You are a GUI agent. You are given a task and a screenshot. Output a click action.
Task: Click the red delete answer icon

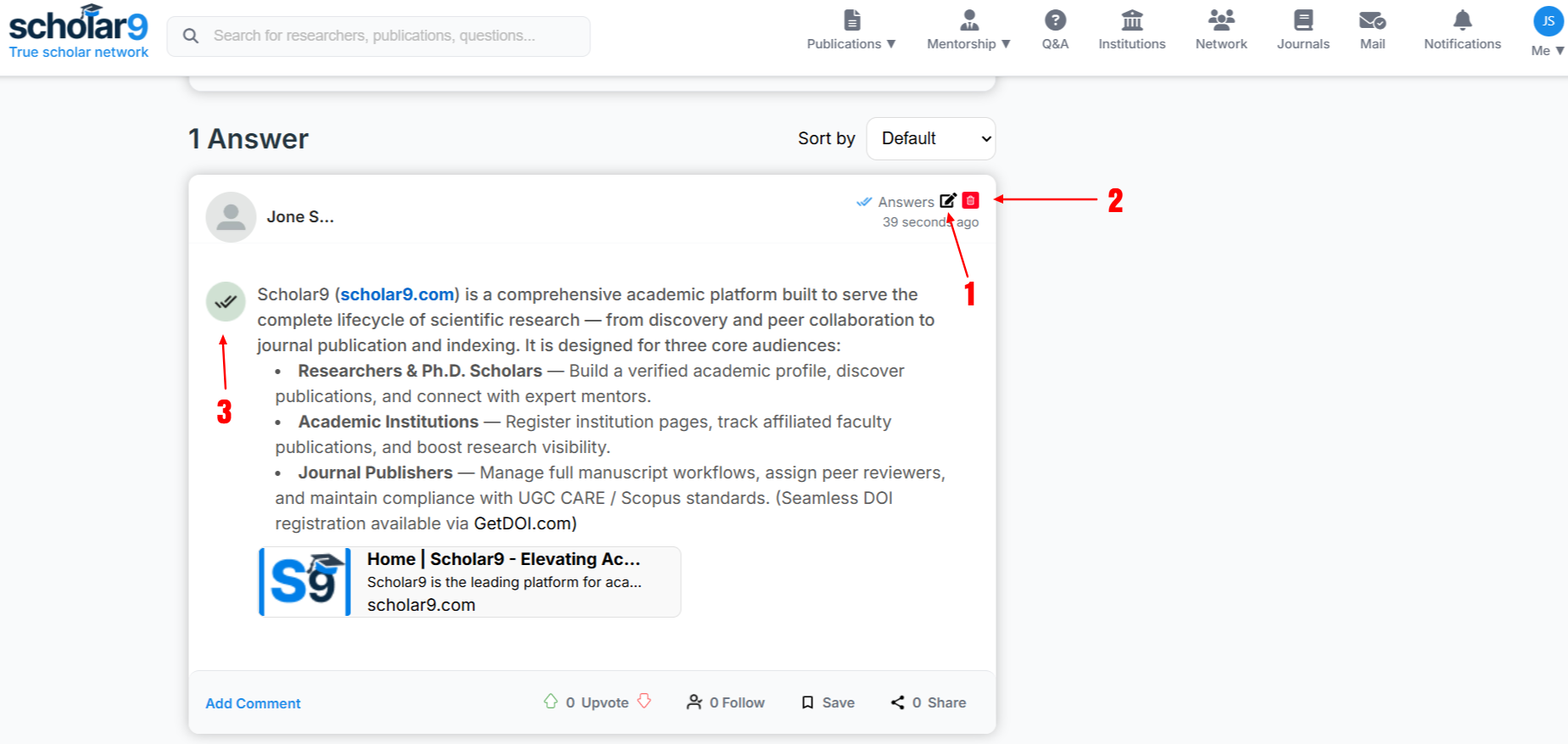[x=971, y=200]
